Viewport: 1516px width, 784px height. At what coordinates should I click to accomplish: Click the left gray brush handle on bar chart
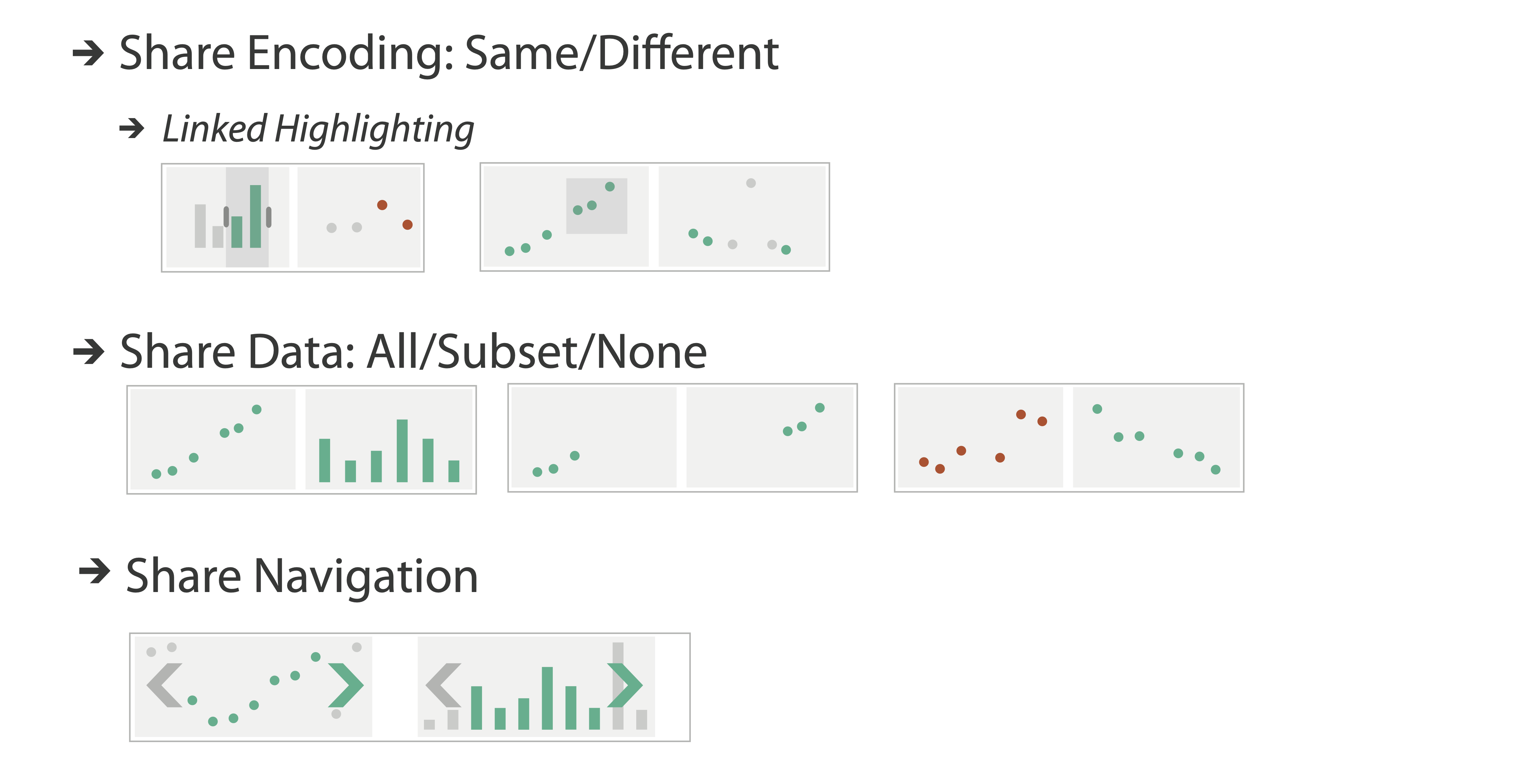226,217
